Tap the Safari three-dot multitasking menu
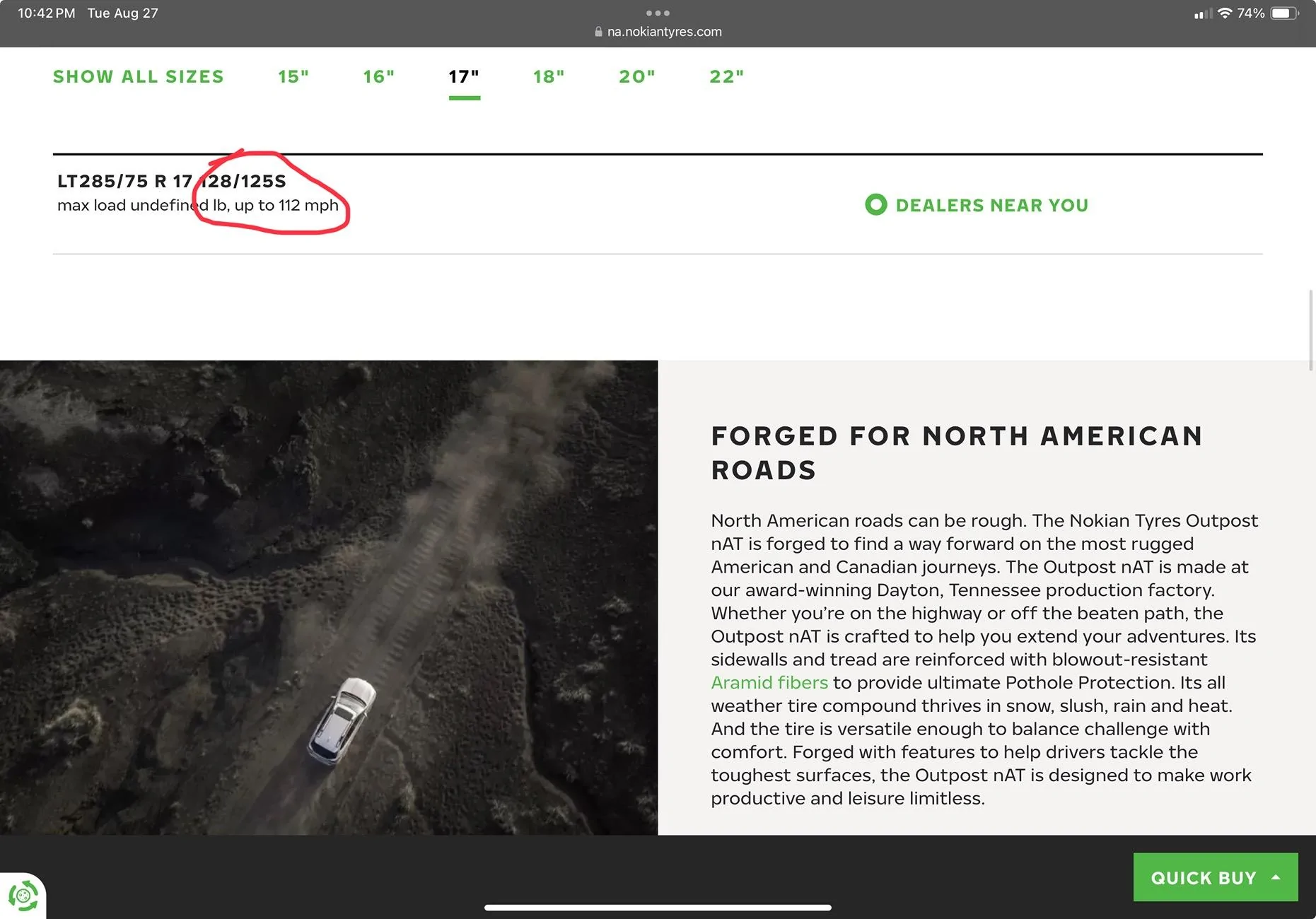The width and height of the screenshot is (1316, 919). click(x=658, y=13)
